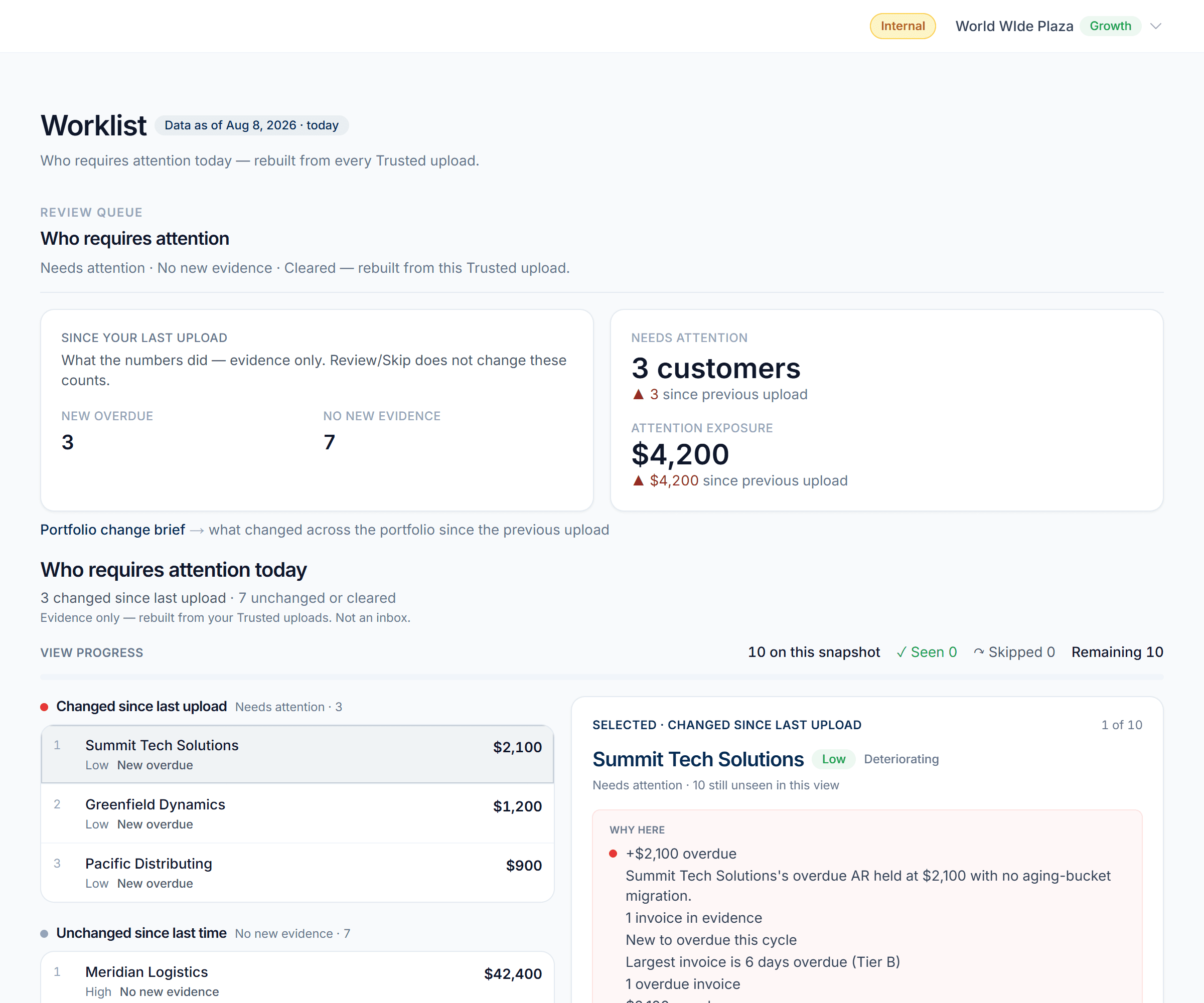Click the view progress bar

(x=601, y=678)
